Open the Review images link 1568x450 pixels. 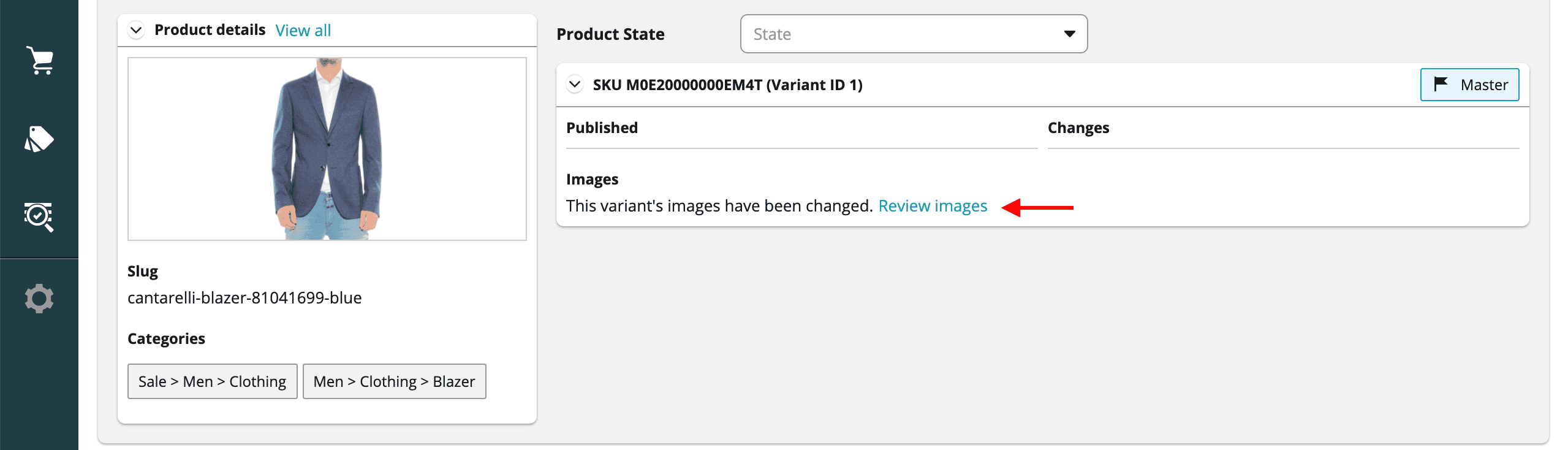pyautogui.click(x=932, y=206)
